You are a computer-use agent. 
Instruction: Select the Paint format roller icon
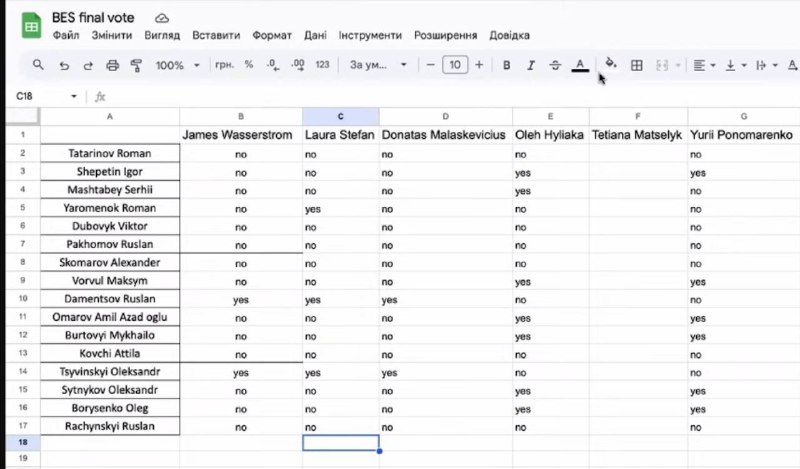click(136, 65)
